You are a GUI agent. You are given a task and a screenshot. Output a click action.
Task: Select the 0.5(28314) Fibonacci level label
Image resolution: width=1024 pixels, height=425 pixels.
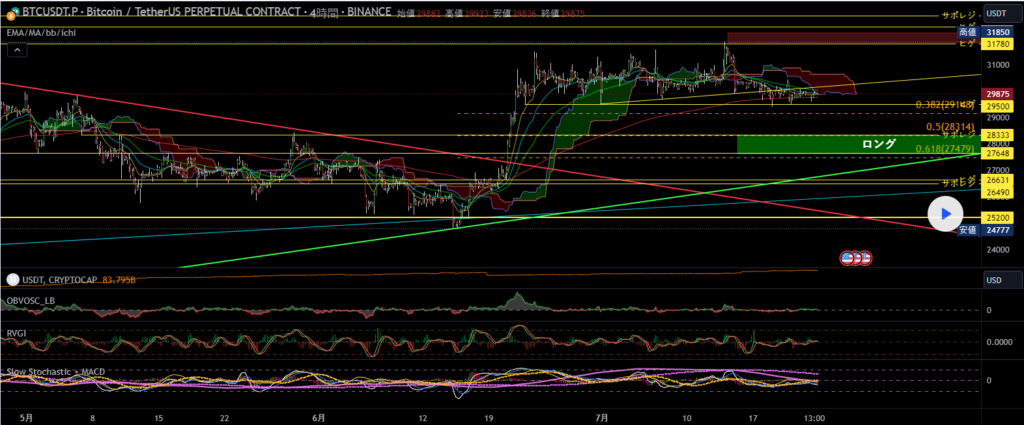[948, 127]
